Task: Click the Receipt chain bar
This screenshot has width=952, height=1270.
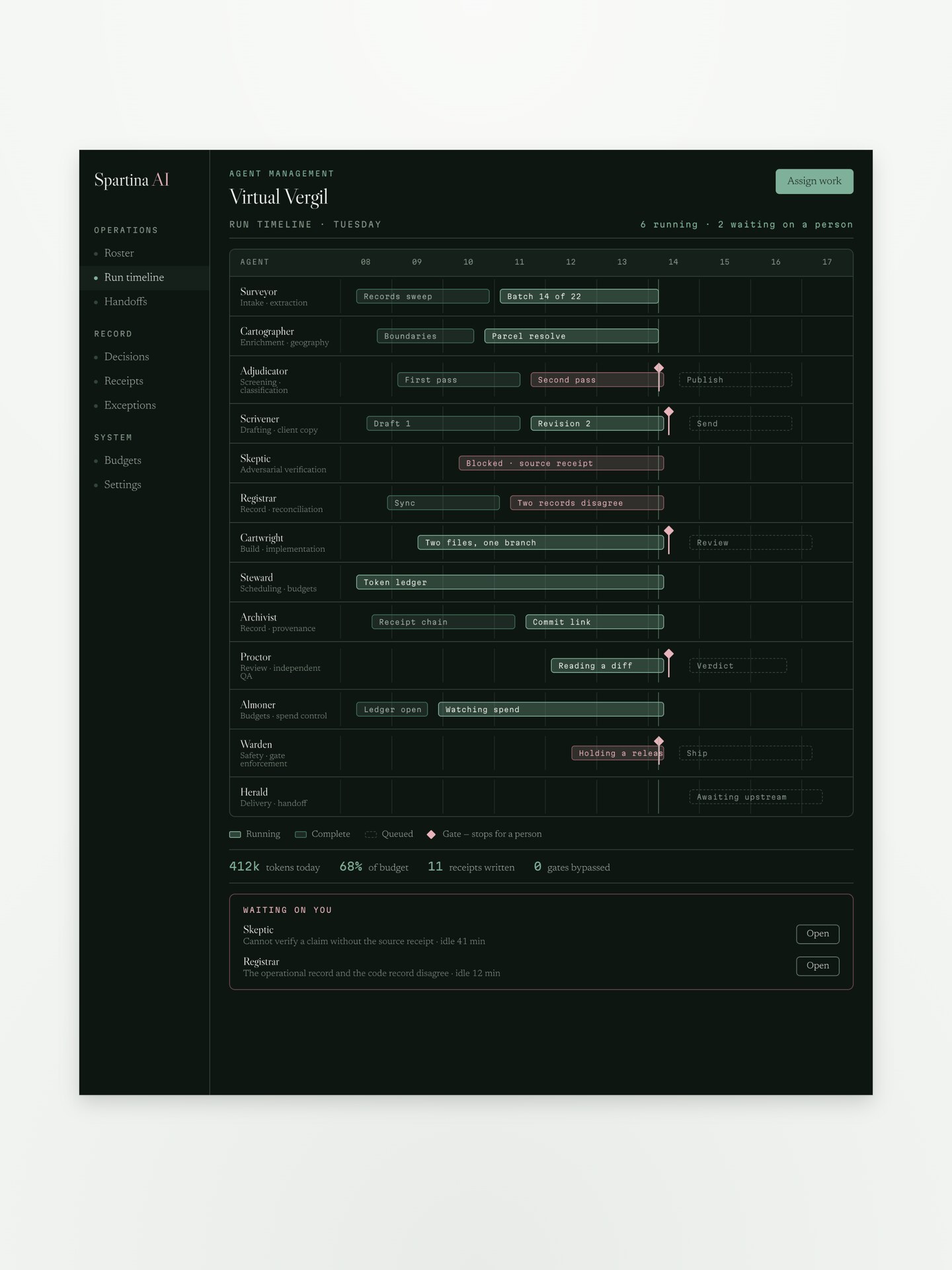Action: click(443, 622)
